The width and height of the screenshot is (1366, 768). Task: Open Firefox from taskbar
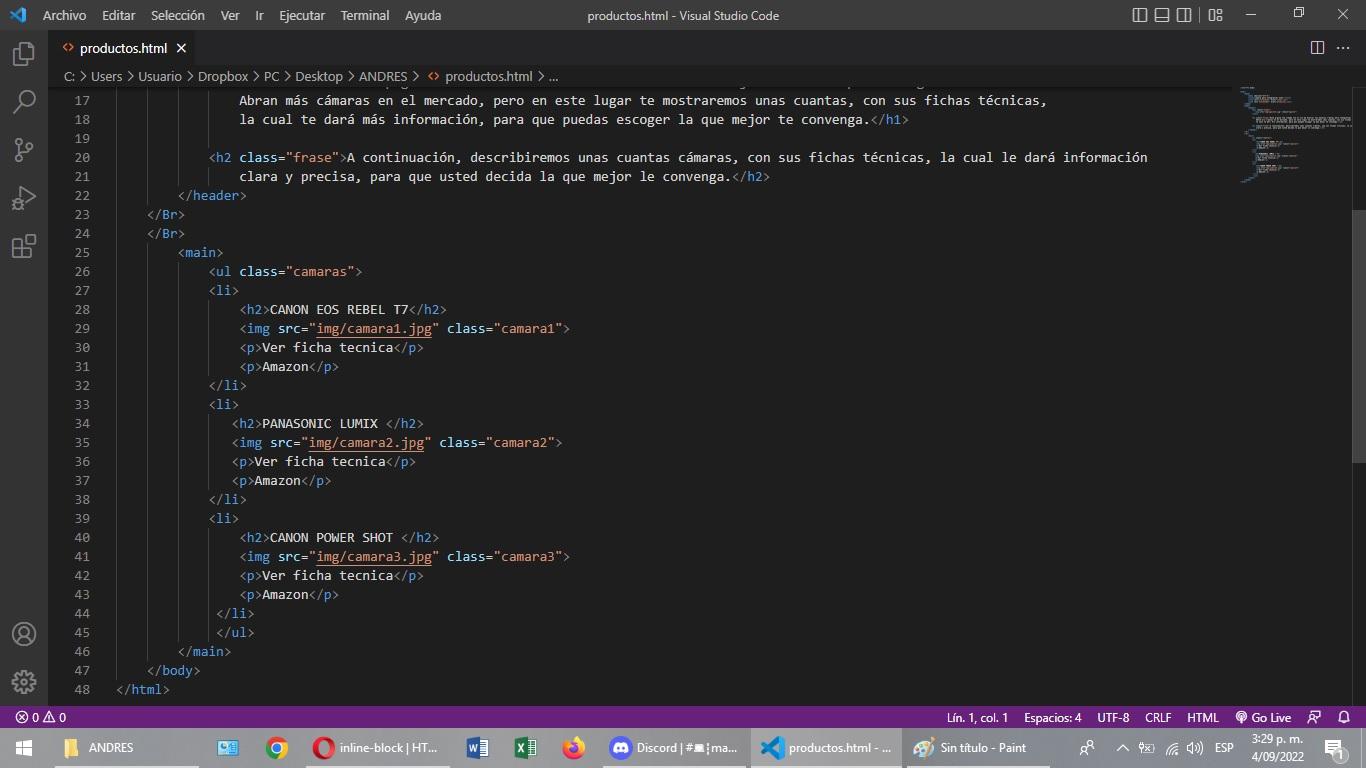[573, 748]
